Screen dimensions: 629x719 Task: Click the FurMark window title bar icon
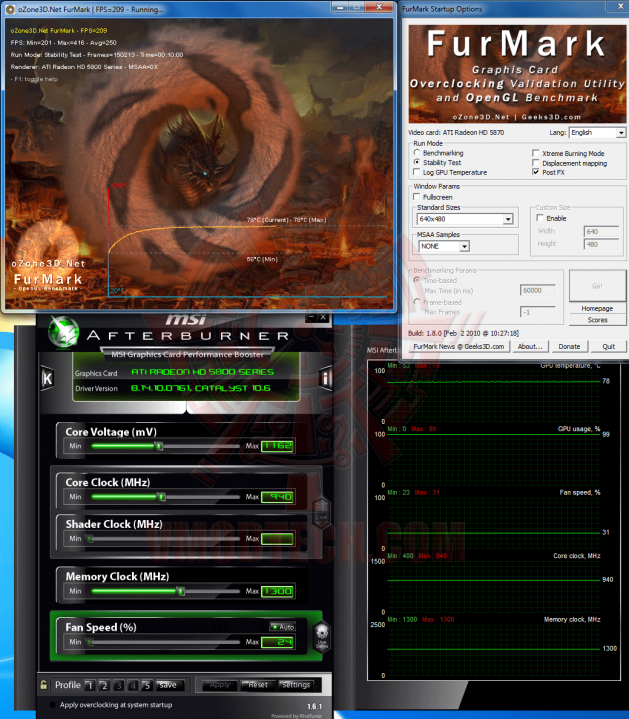tap(10, 9)
